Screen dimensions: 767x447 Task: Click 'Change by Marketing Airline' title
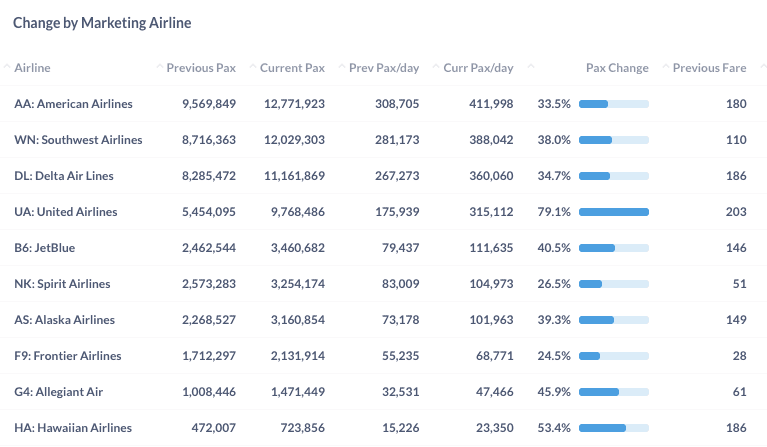click(102, 22)
